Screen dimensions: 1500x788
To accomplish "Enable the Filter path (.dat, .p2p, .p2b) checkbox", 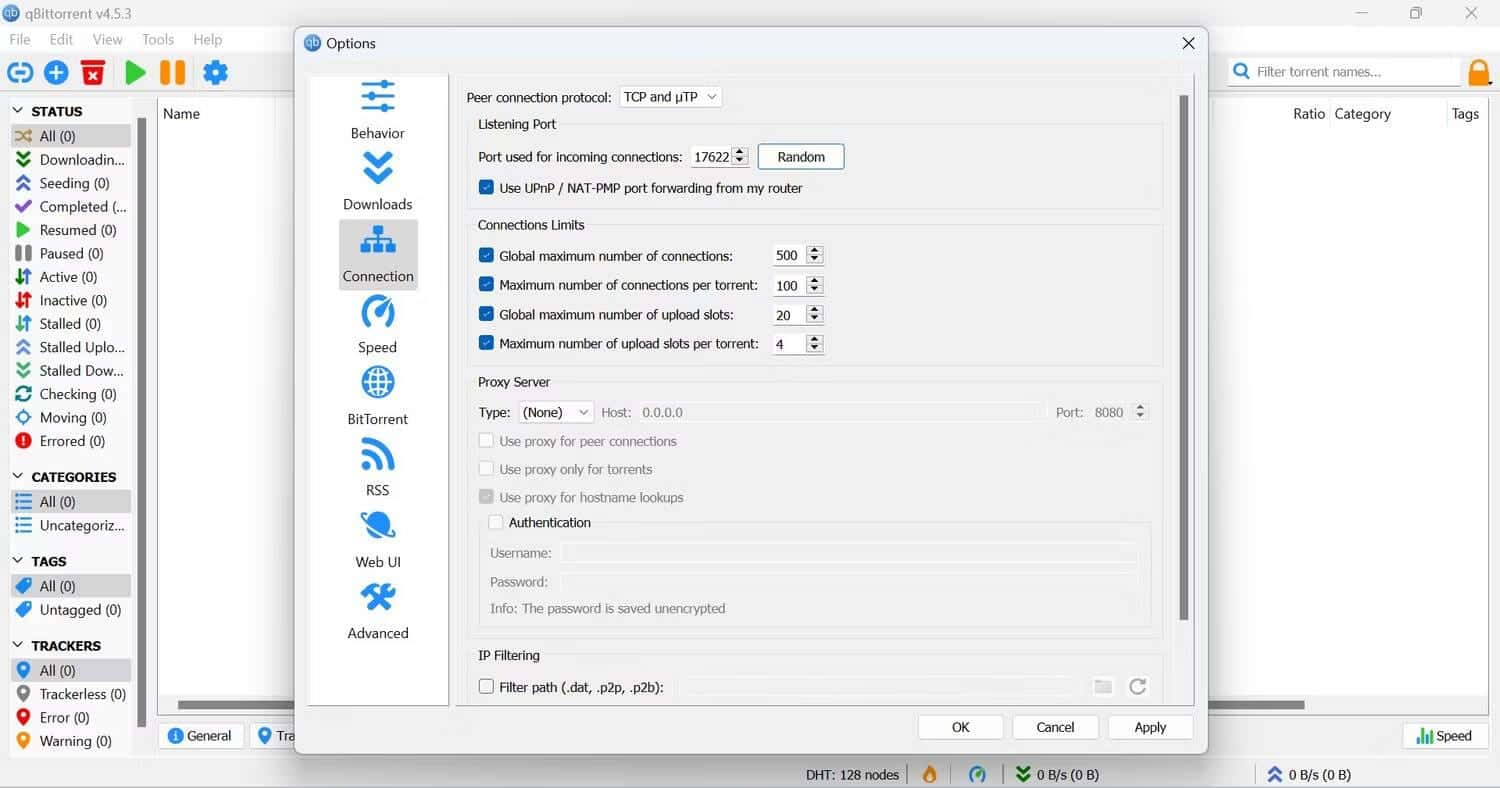I will point(486,686).
